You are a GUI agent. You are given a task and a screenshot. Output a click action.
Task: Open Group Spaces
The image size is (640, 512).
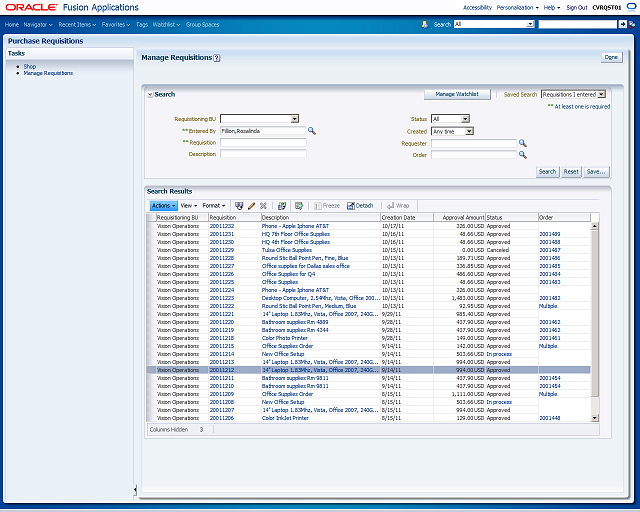(202, 24)
